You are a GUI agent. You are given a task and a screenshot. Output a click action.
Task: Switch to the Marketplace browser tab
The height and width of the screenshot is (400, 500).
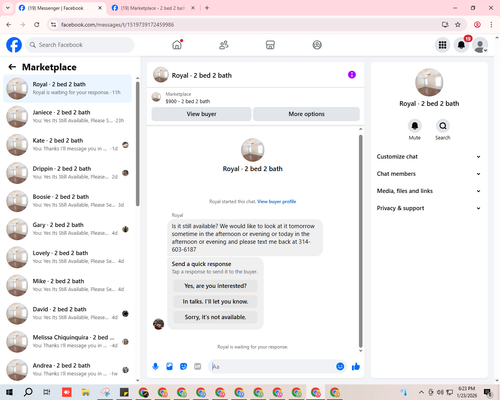click(153, 8)
